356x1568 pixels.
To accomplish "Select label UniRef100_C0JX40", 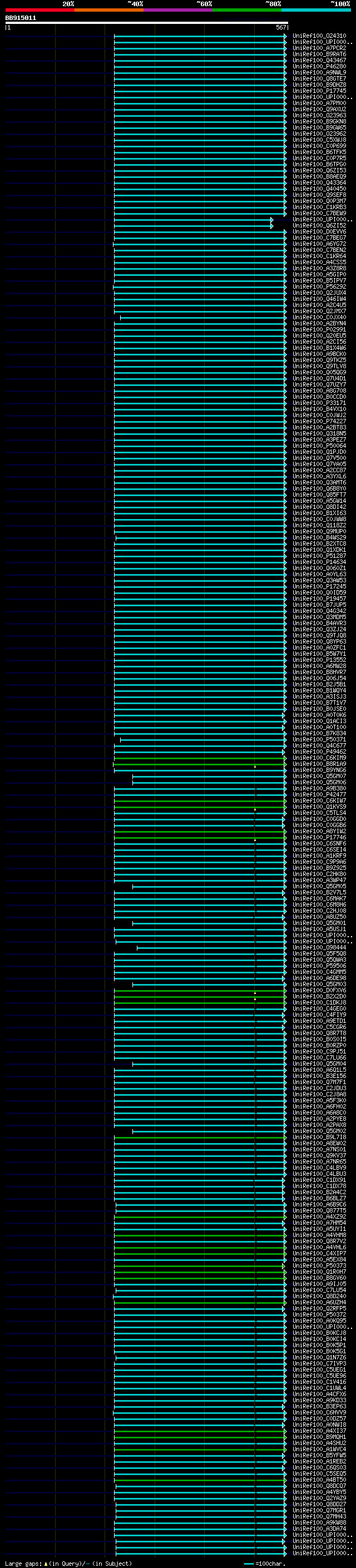I will (x=319, y=317).
